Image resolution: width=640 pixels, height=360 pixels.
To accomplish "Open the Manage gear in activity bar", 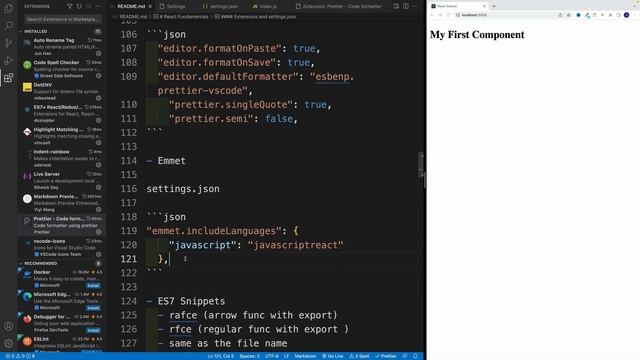I will pyautogui.click(x=8, y=343).
